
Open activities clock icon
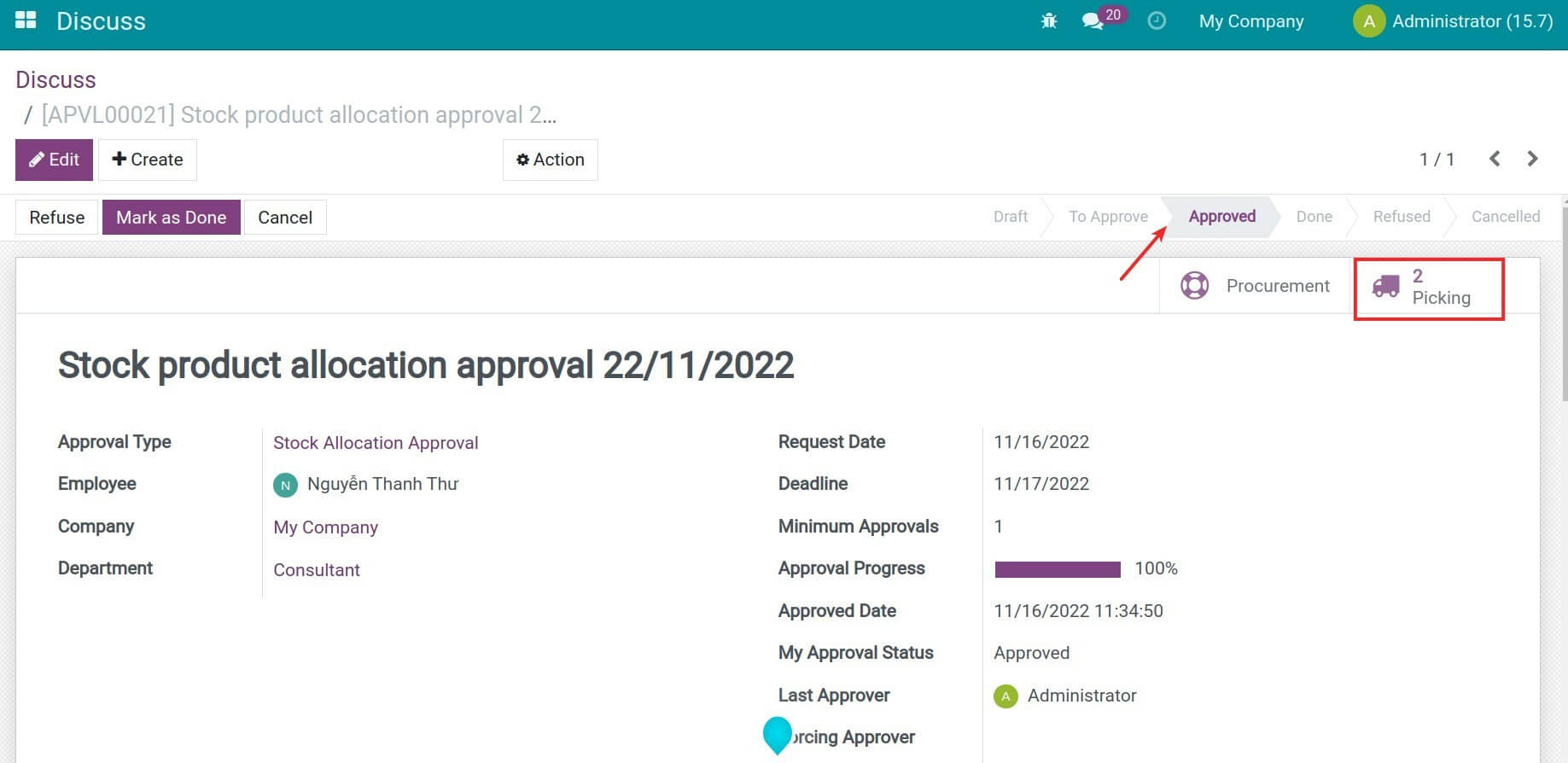tap(1157, 21)
